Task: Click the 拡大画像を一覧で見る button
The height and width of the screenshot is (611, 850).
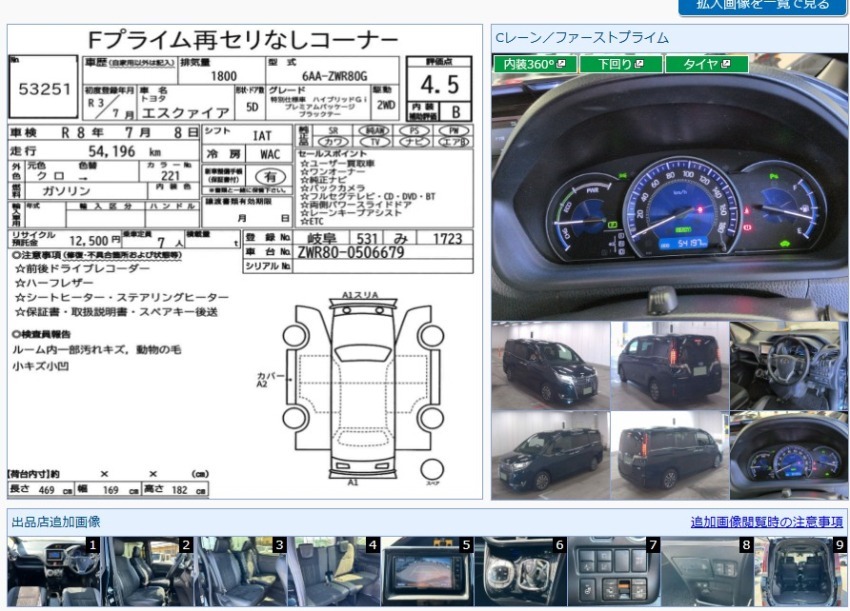Action: 763,5
